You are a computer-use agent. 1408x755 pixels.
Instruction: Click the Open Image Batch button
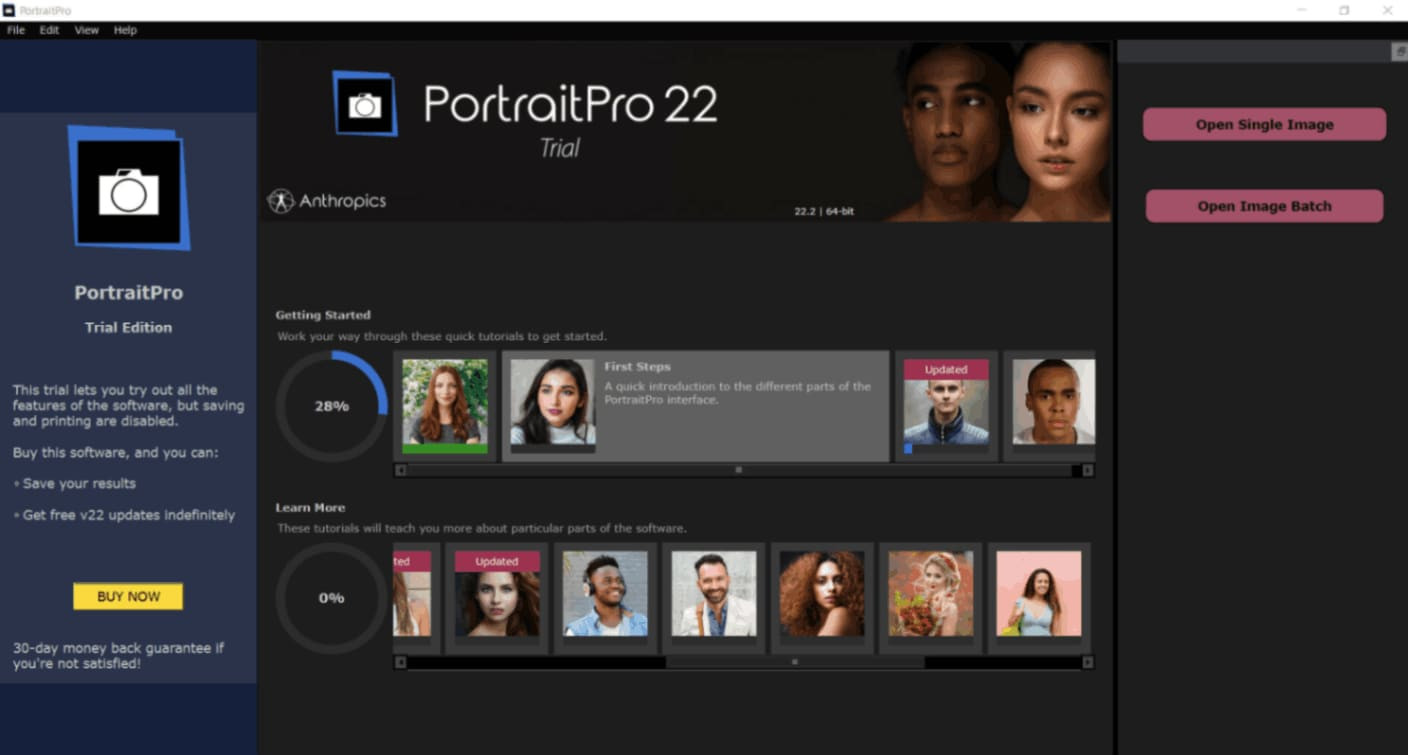click(1264, 206)
